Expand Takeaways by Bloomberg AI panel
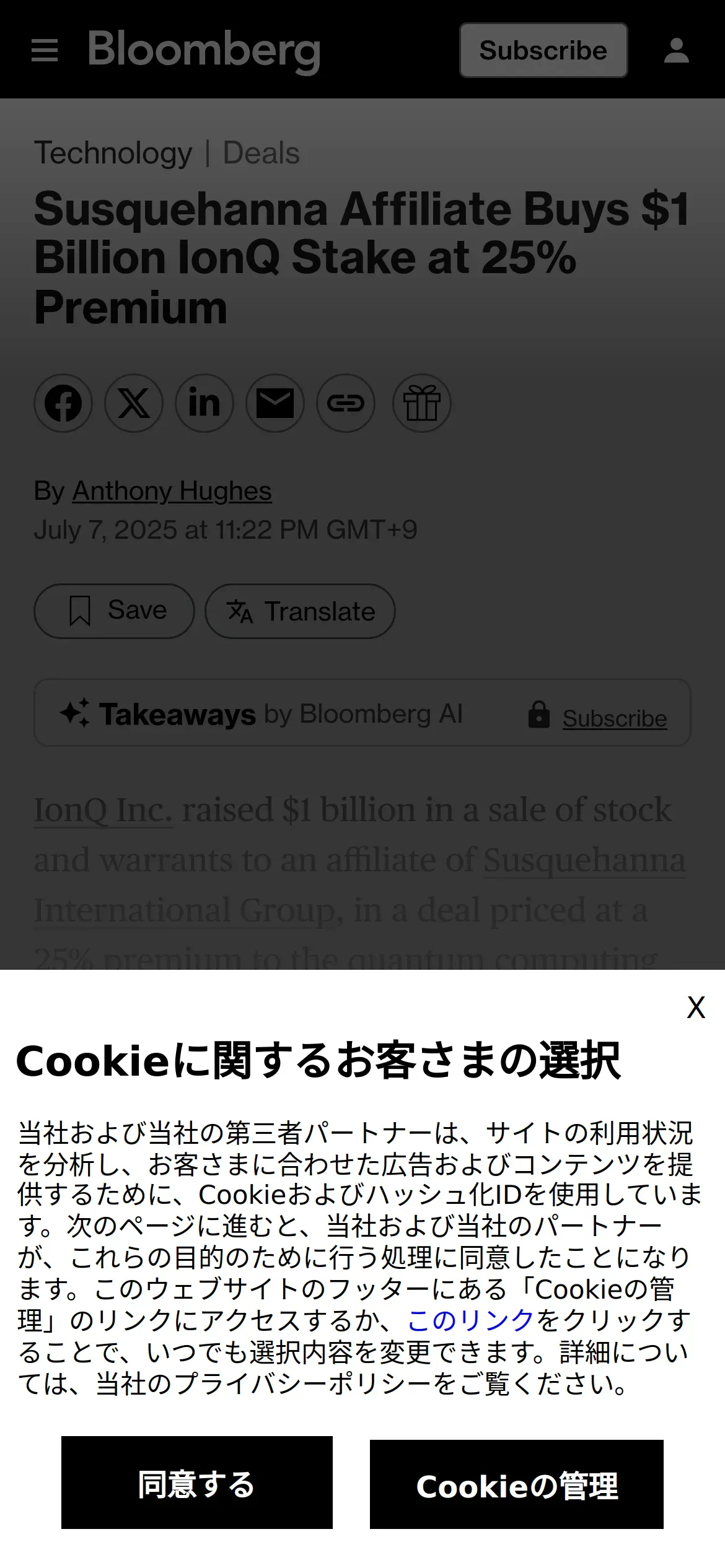Viewport: 725px width, 1568px height. 362,713
